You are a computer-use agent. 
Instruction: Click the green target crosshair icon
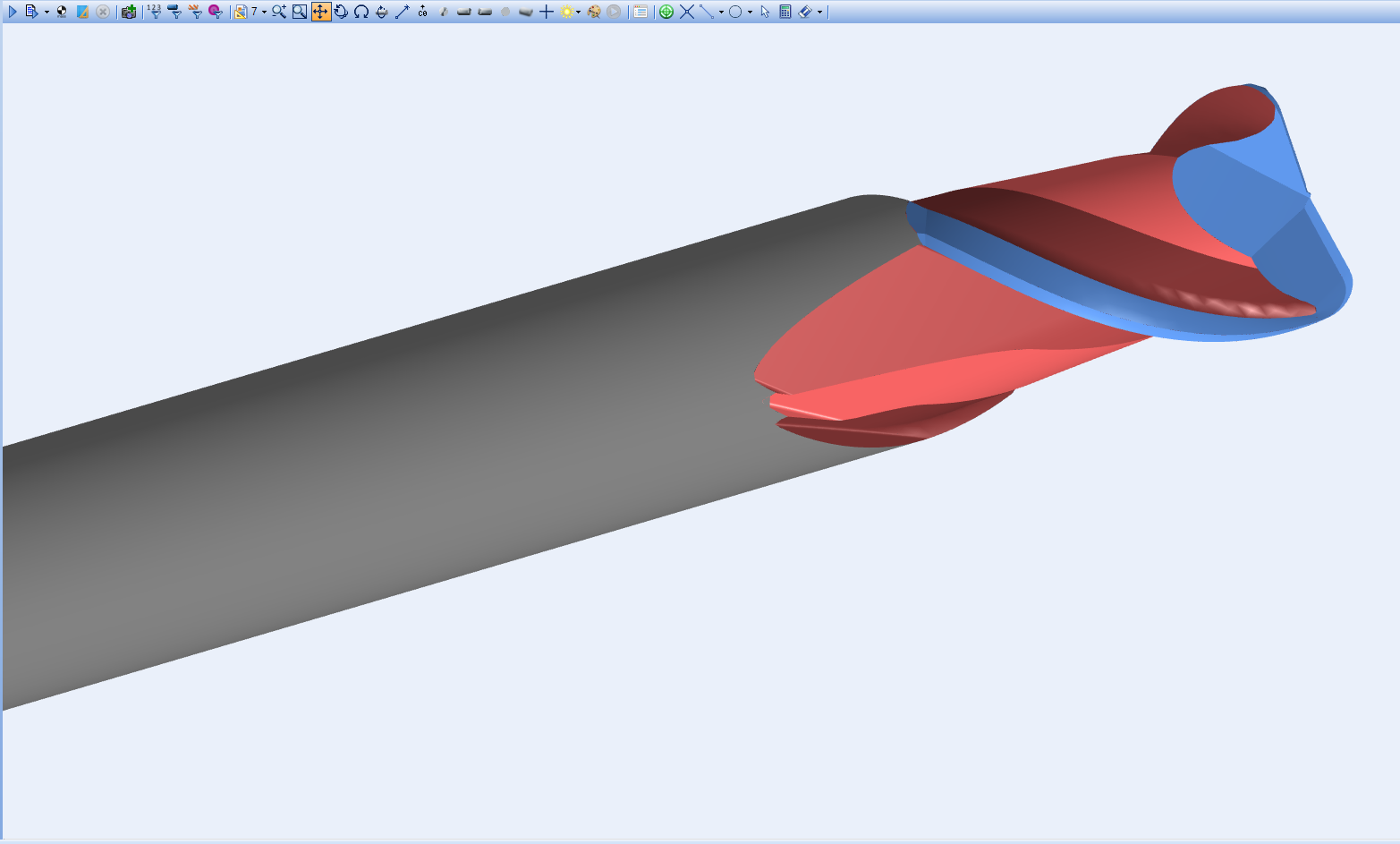pyautogui.click(x=666, y=12)
